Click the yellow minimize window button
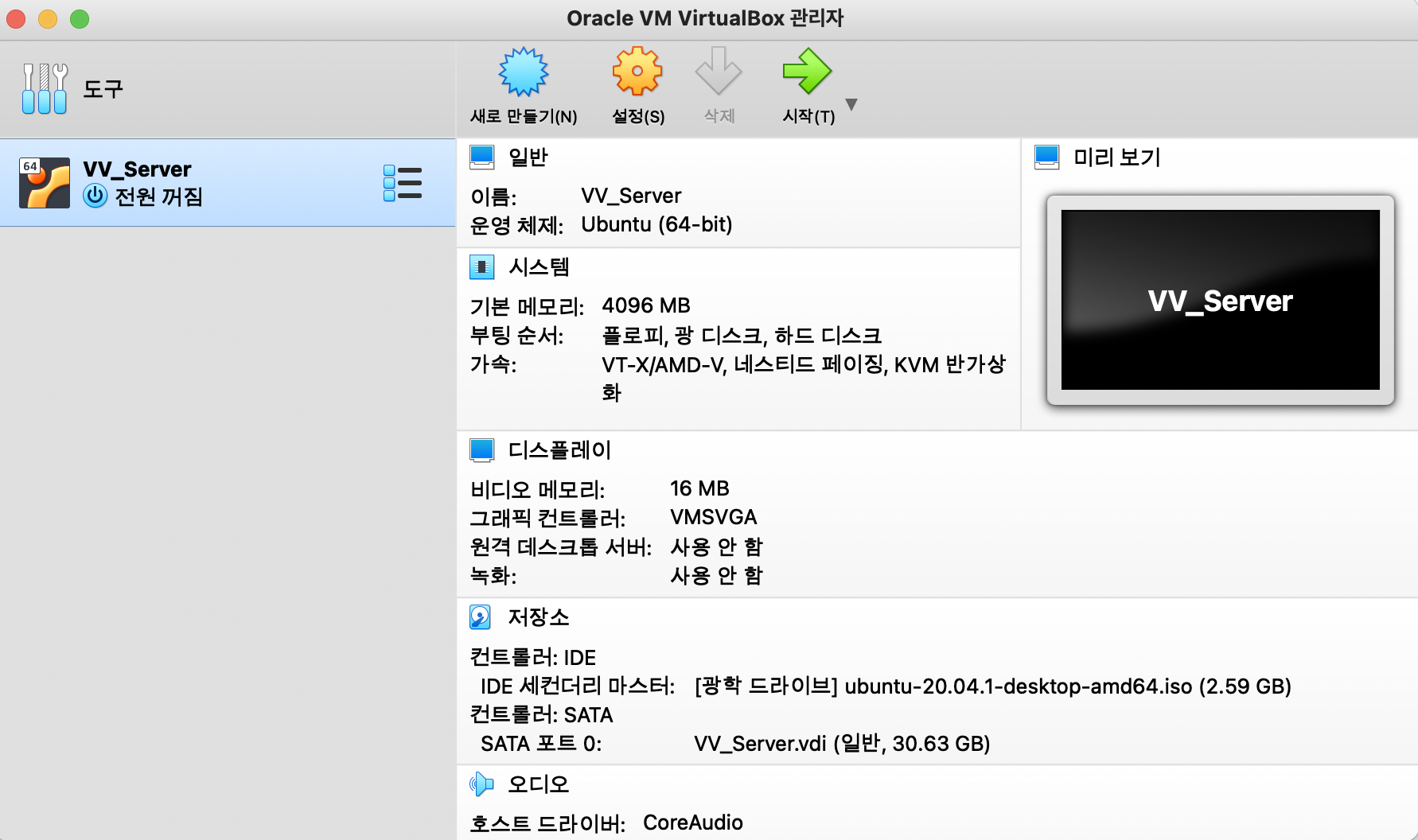 pos(48,18)
